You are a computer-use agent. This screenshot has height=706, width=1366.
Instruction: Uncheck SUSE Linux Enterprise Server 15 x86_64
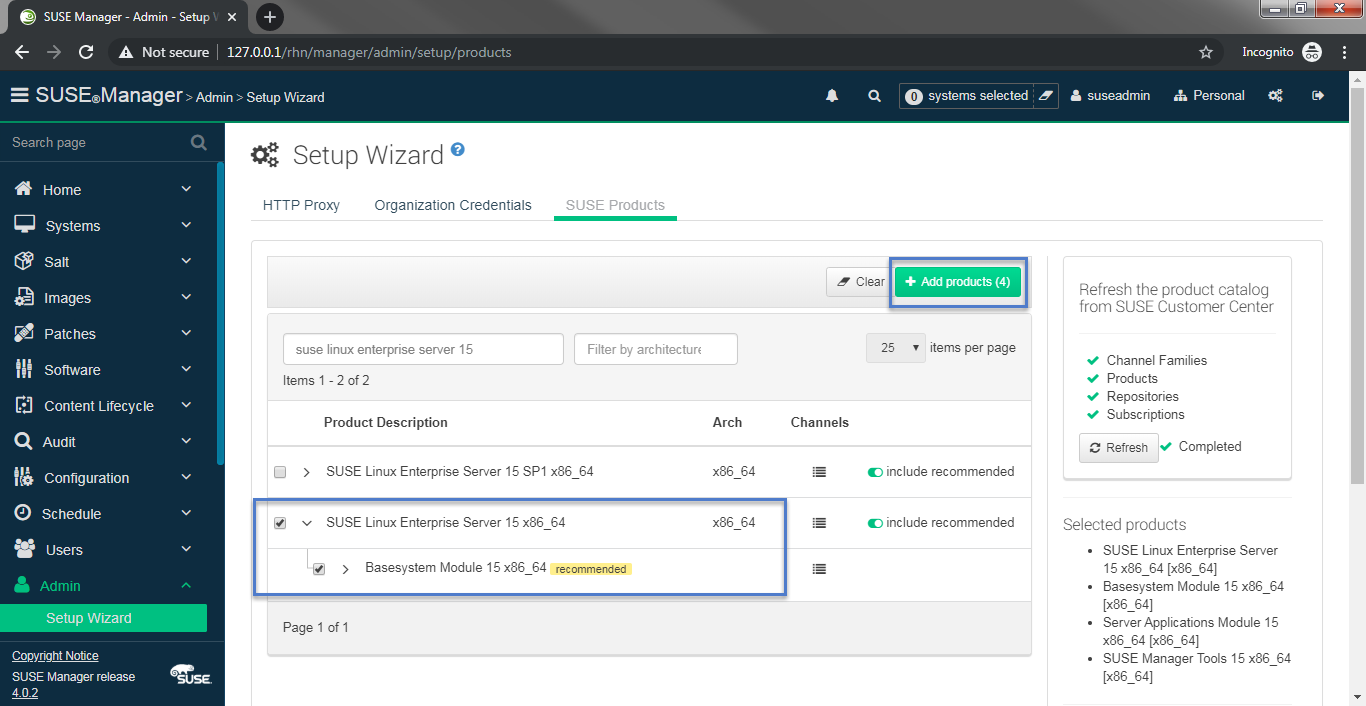[x=280, y=522]
